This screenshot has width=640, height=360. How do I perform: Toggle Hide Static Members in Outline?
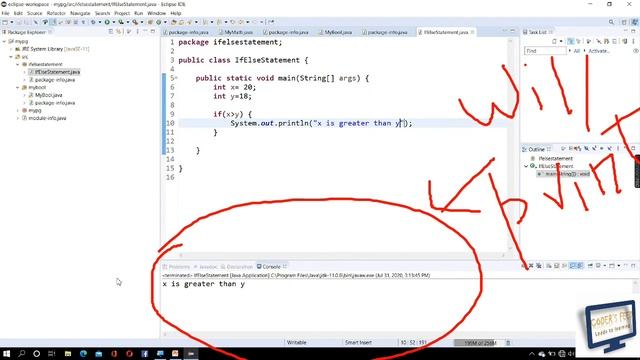click(x=594, y=149)
